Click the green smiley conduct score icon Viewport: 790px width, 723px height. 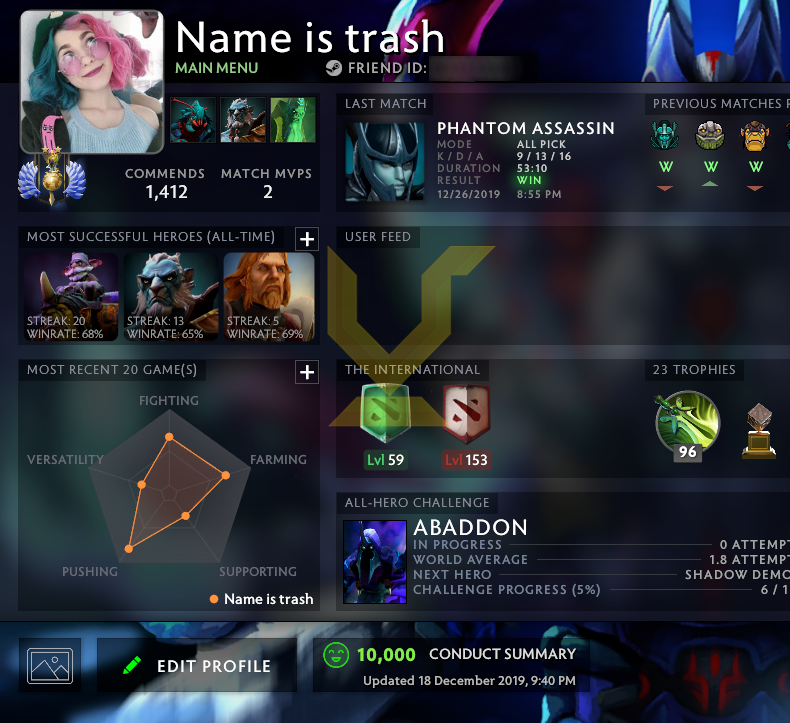point(336,654)
